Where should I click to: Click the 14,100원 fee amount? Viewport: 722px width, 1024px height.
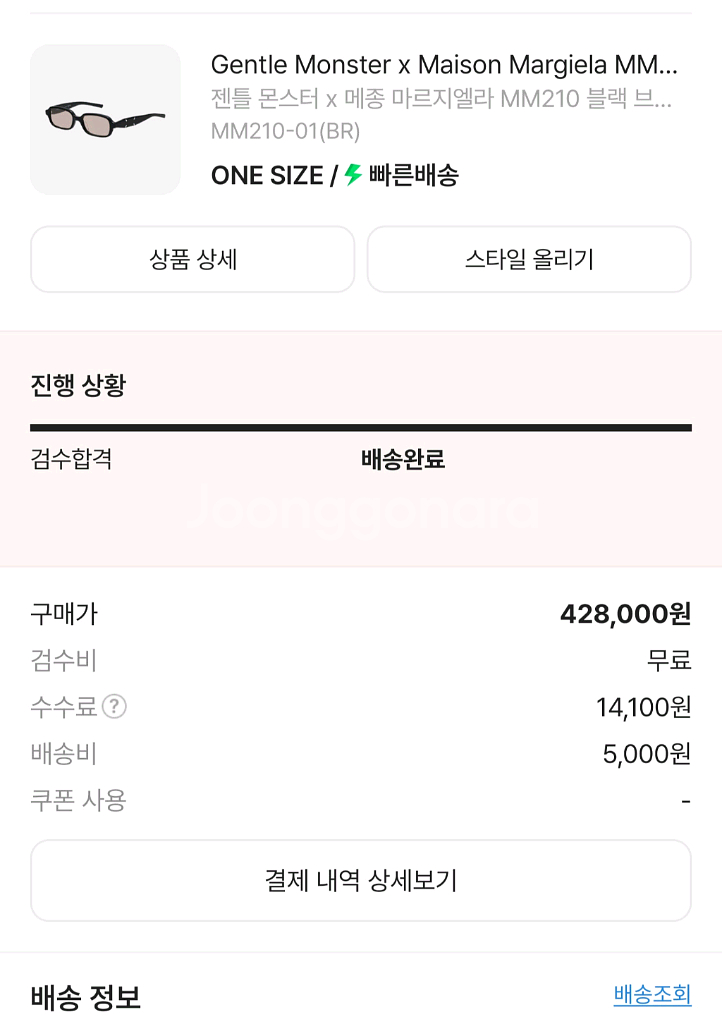pyautogui.click(x=643, y=707)
